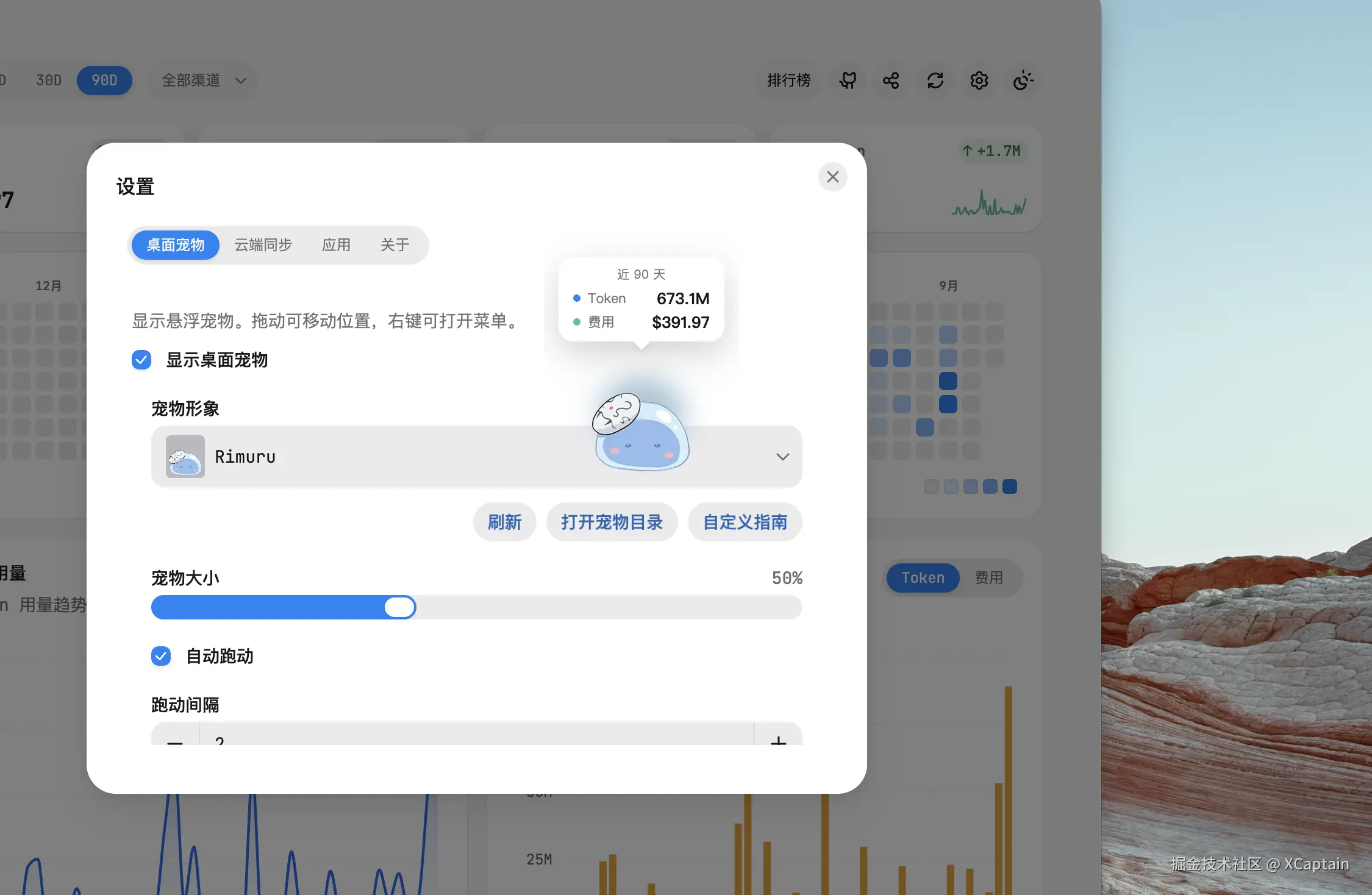Click the 12月 heatmap month label
Viewport: 1372px width, 895px height.
pos(48,286)
